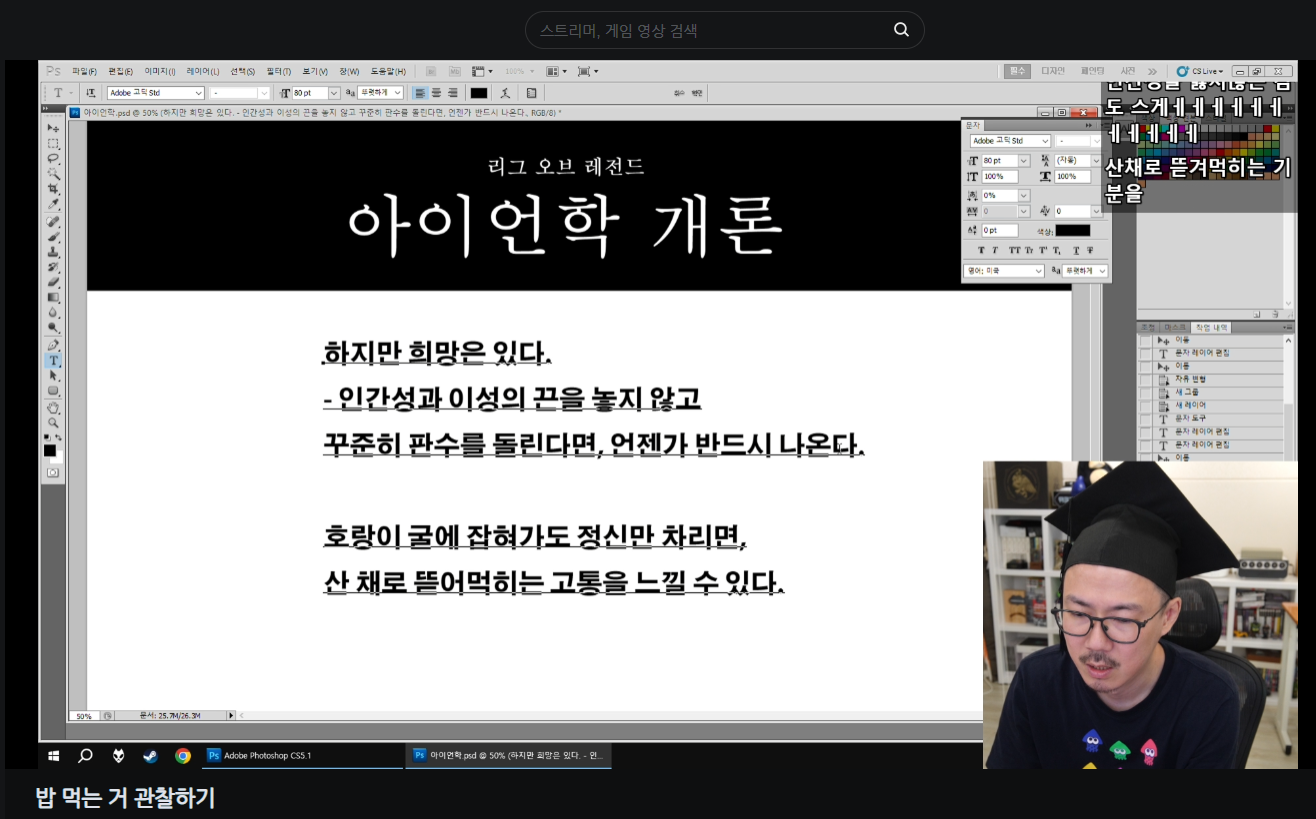Toggle Superscript in Character panel
Viewport: 1316px width, 819px height.
point(1043,250)
